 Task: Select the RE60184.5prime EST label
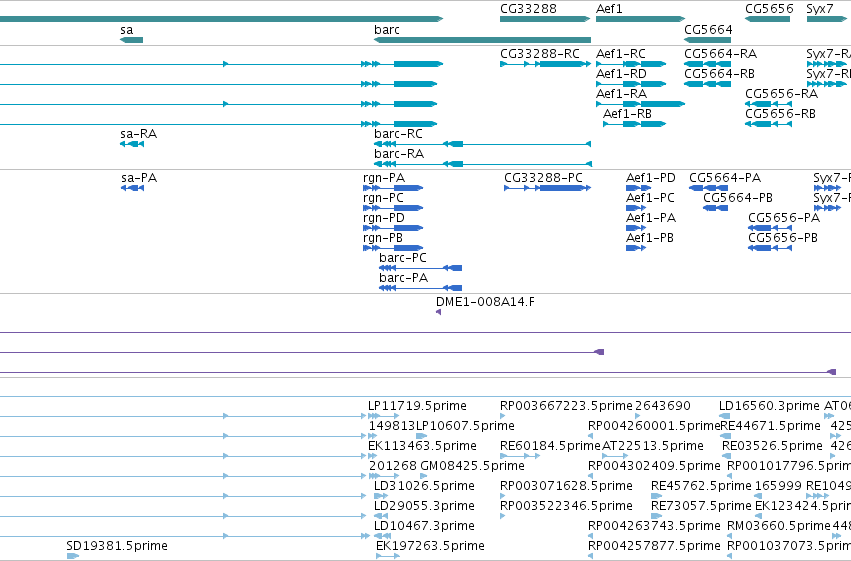550,446
